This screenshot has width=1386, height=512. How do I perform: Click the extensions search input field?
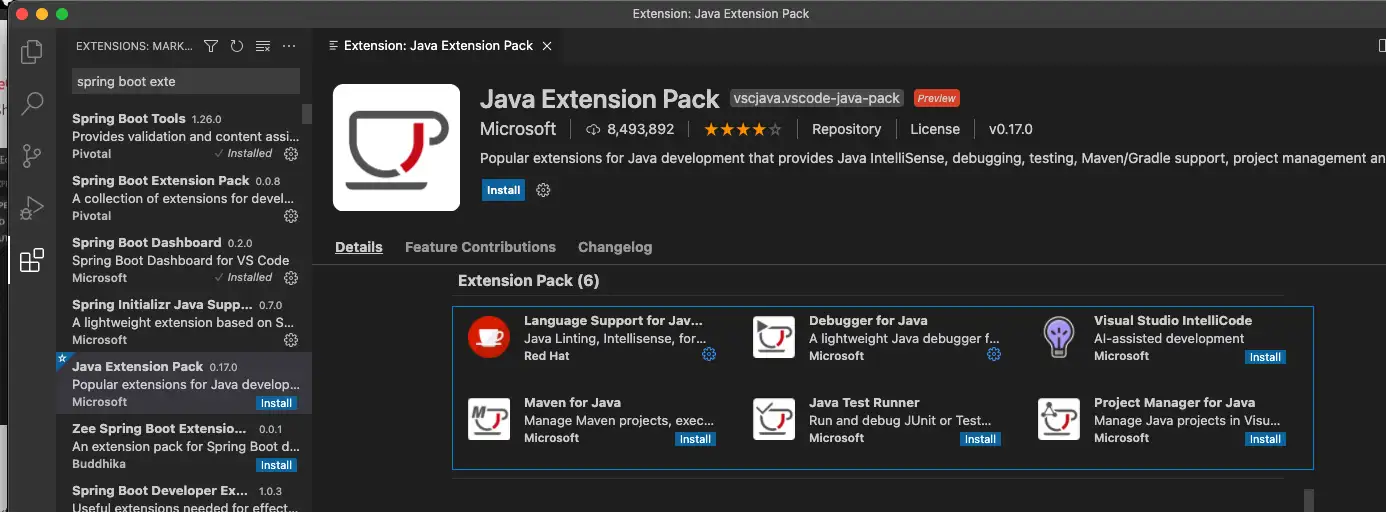pos(186,81)
